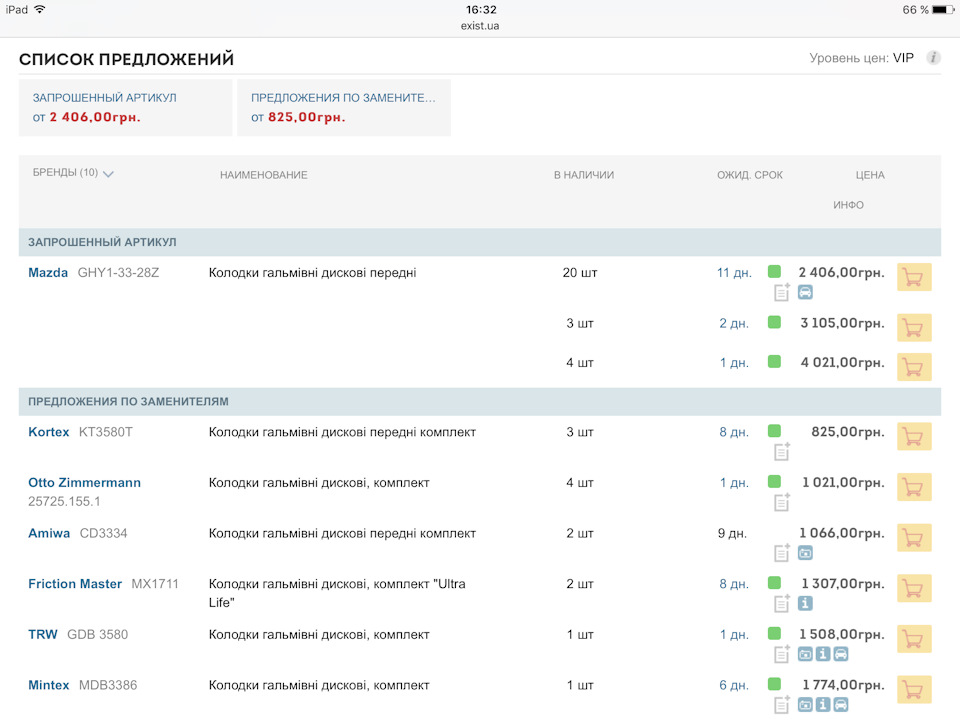This screenshot has width=960, height=720.
Task: Open the Kortex brand link
Action: 48,432
